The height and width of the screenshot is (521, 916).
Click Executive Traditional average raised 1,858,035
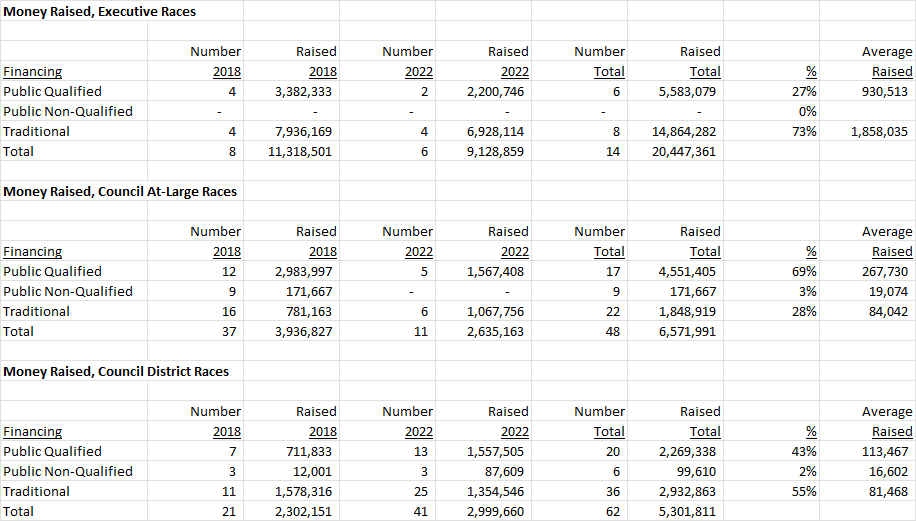click(879, 131)
